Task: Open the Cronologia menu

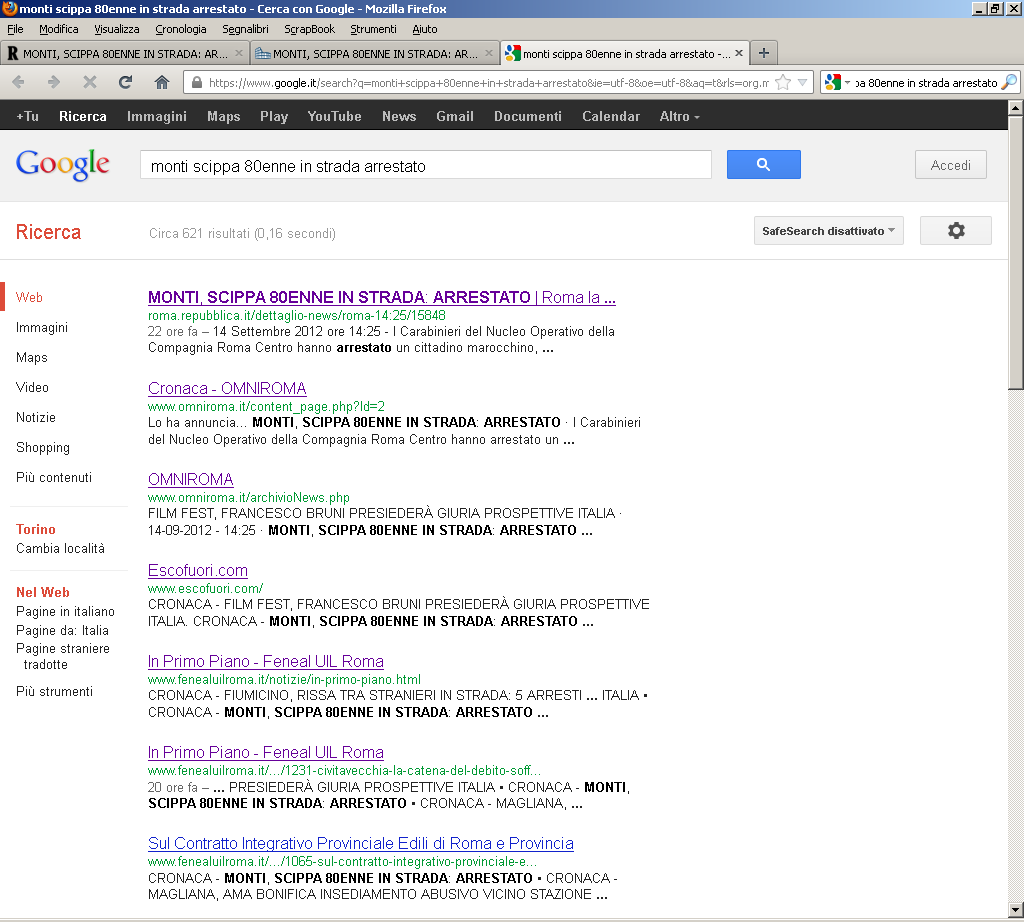Action: point(181,29)
